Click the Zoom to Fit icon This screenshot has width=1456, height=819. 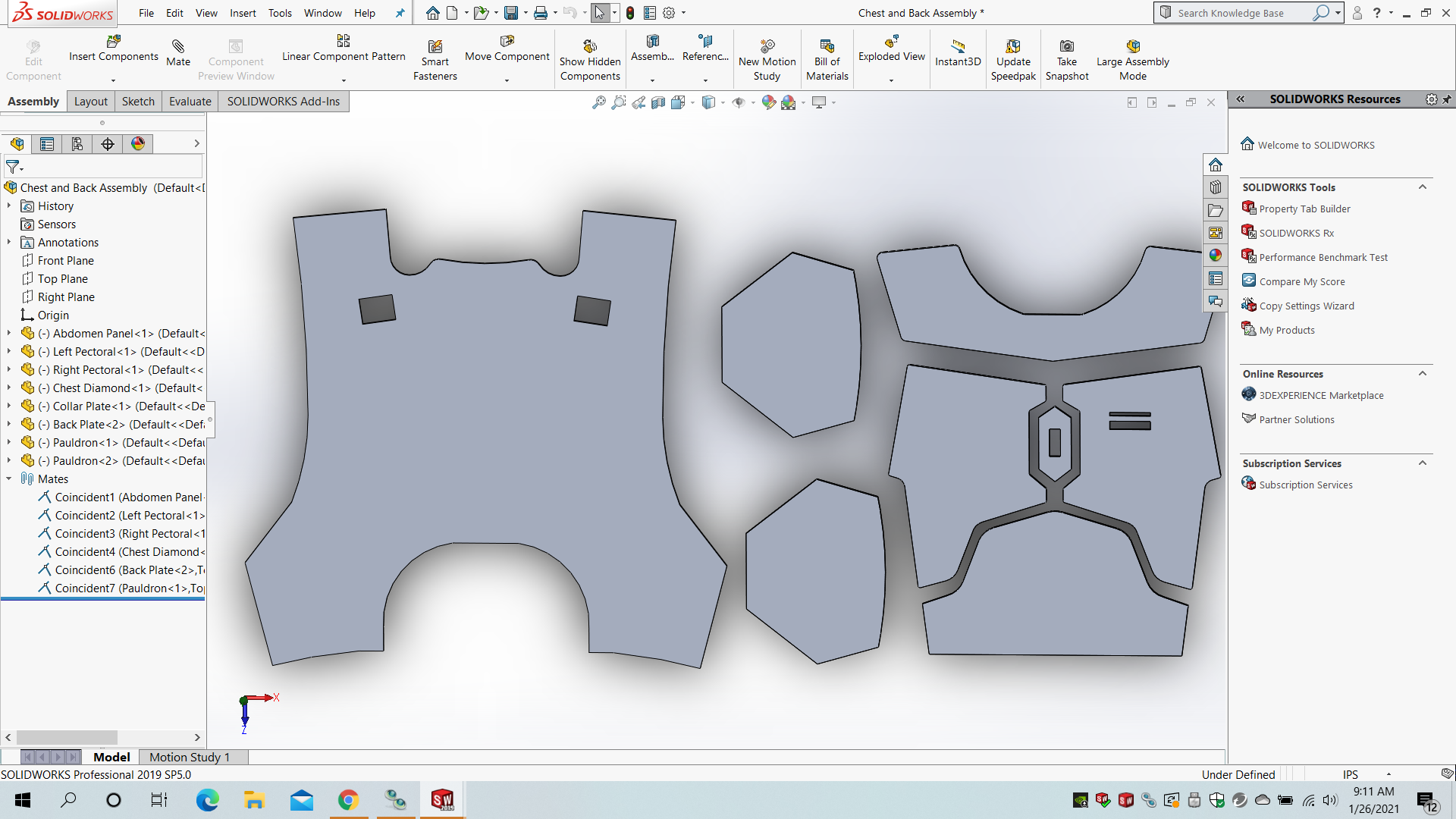point(599,102)
